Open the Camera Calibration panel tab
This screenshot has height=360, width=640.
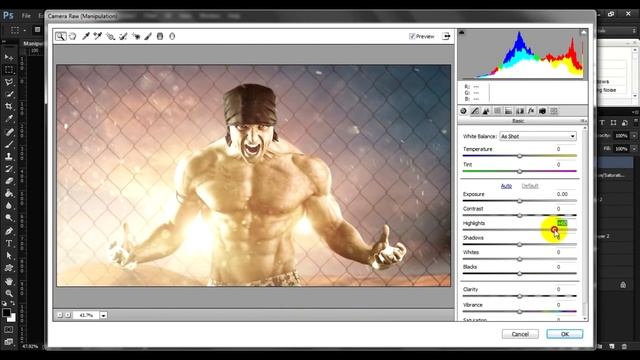[x=542, y=111]
